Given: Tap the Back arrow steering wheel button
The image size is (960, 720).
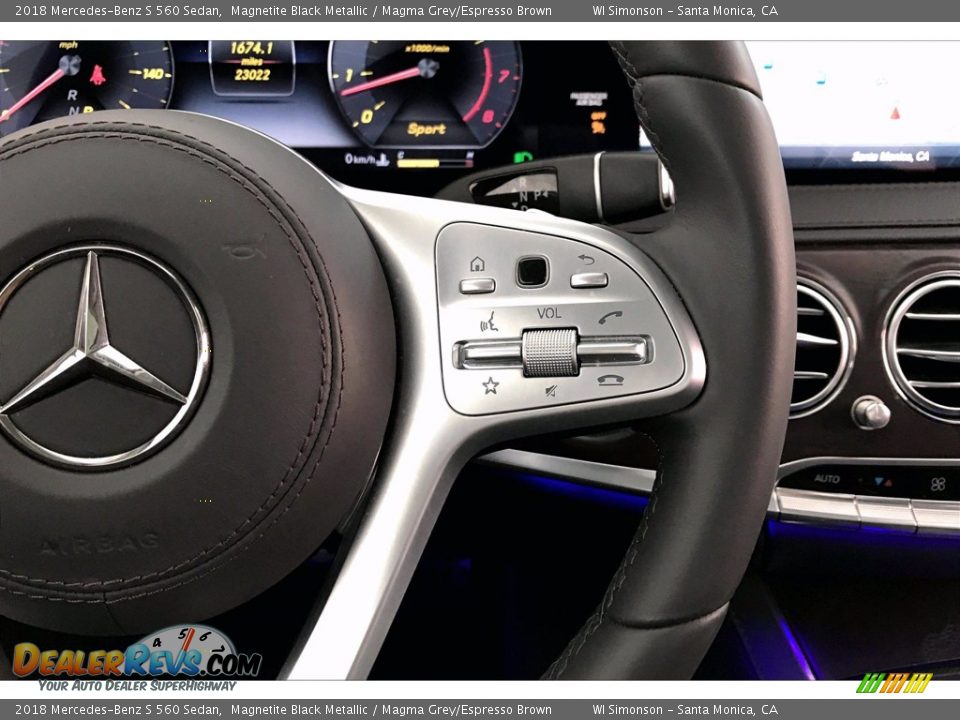Looking at the screenshot, I should click(x=589, y=280).
